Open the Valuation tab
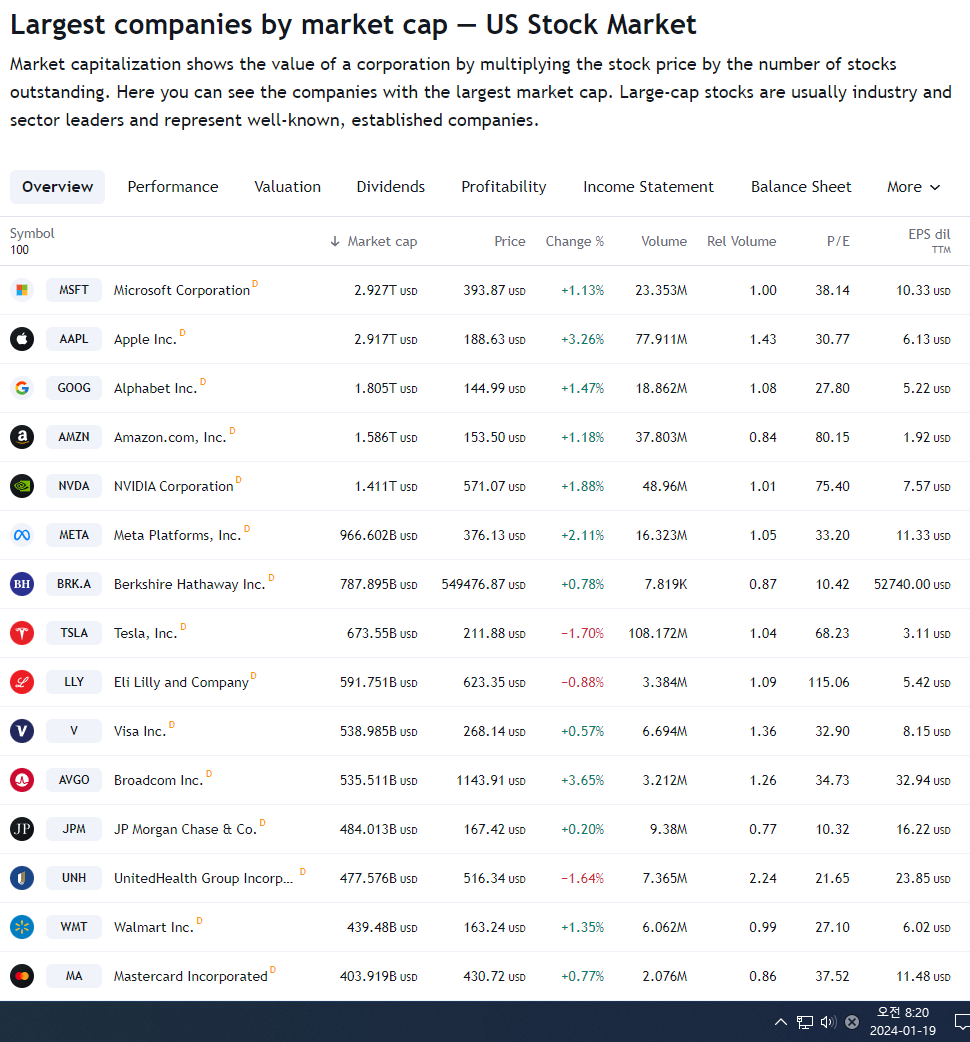The width and height of the screenshot is (970, 1042). [x=288, y=187]
